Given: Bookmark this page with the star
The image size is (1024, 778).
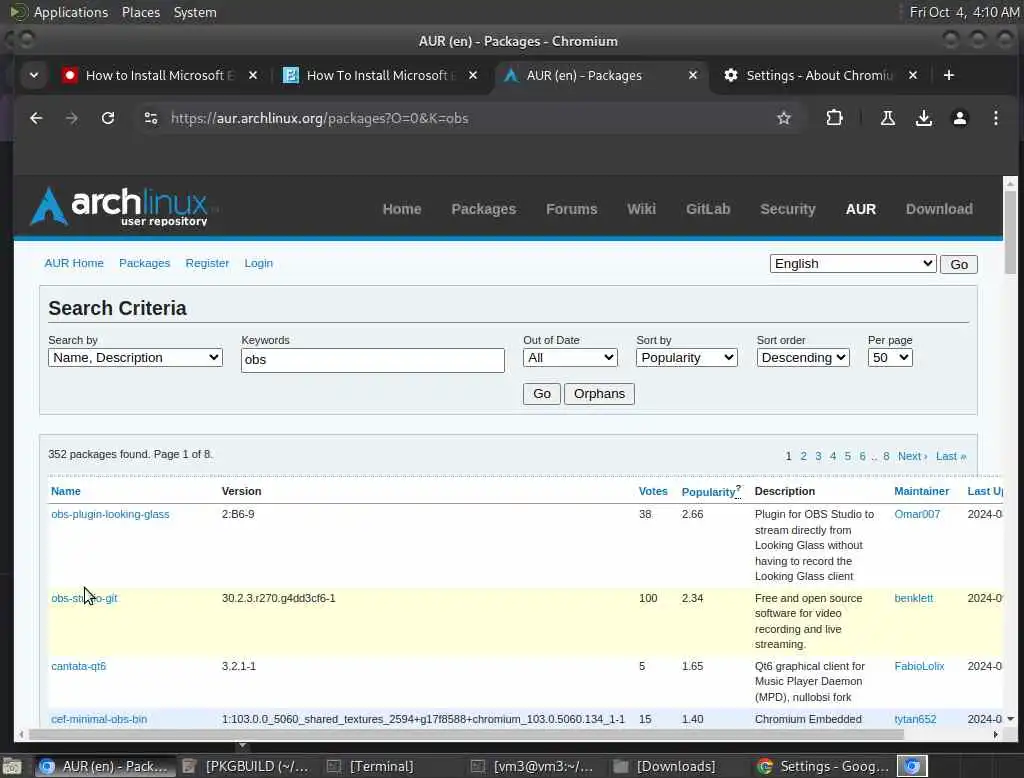Looking at the screenshot, I should click(x=784, y=118).
